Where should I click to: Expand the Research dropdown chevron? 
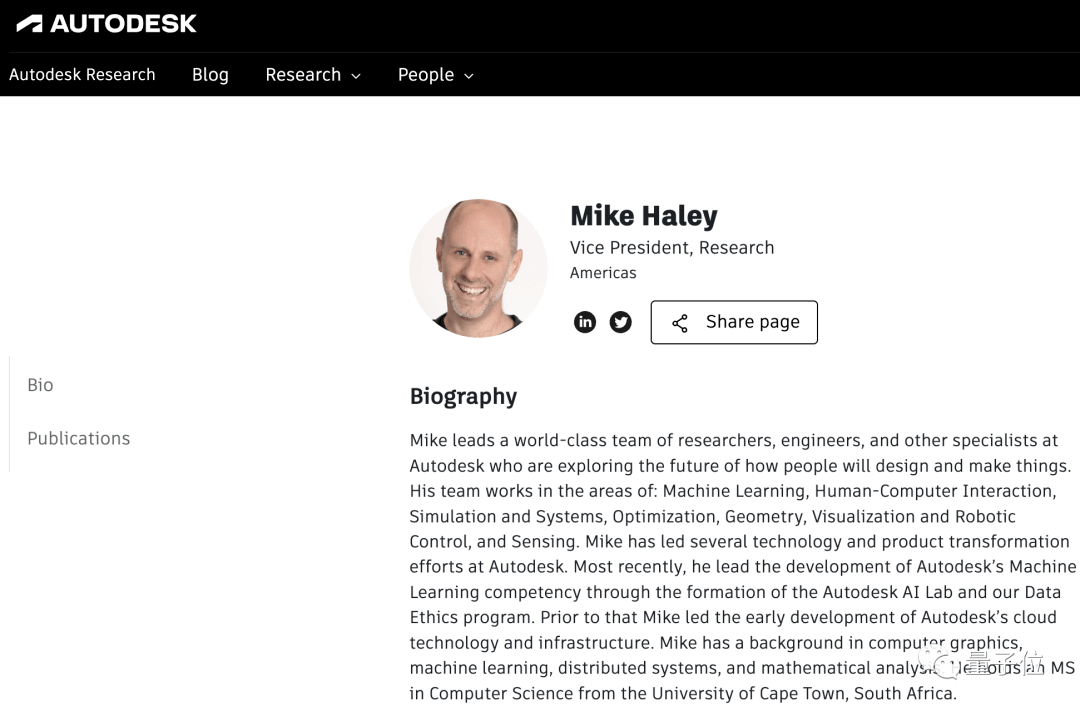[x=356, y=76]
